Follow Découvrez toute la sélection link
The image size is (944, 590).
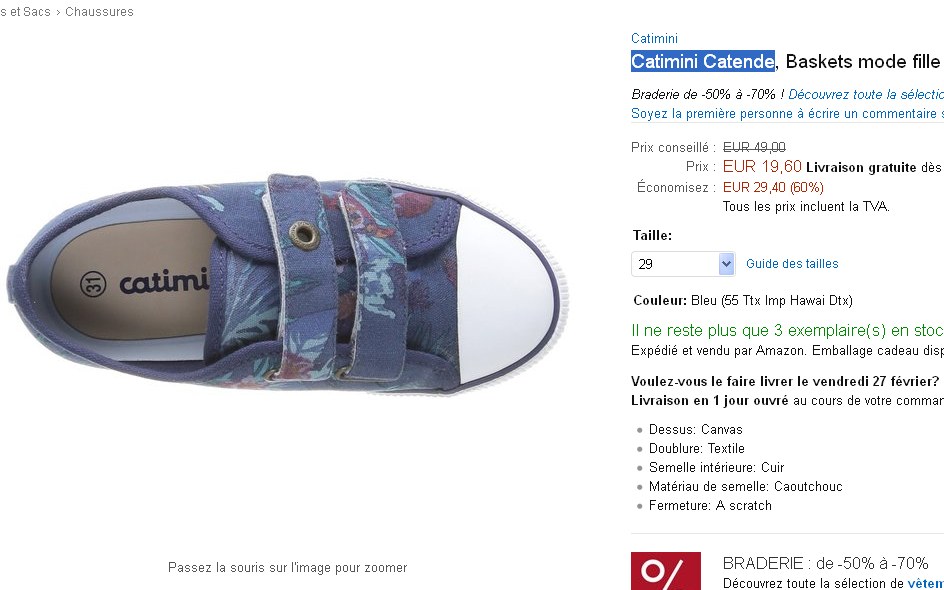(x=866, y=95)
